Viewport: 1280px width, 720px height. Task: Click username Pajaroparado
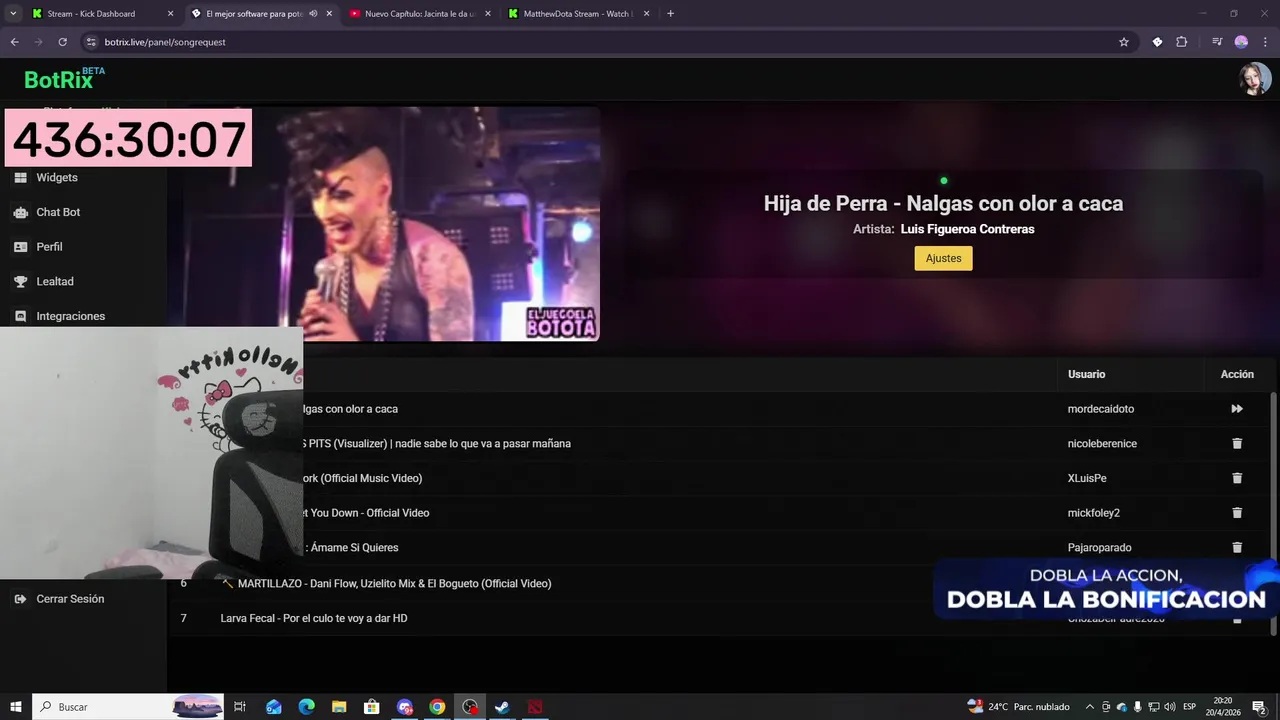tap(1100, 547)
